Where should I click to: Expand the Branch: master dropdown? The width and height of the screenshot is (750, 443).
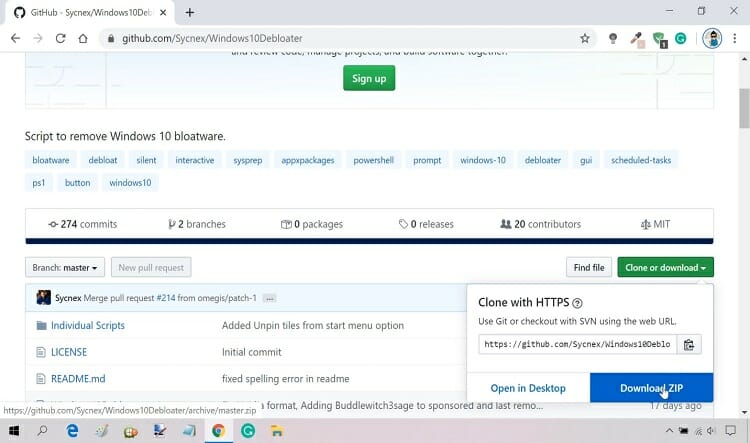(x=65, y=267)
